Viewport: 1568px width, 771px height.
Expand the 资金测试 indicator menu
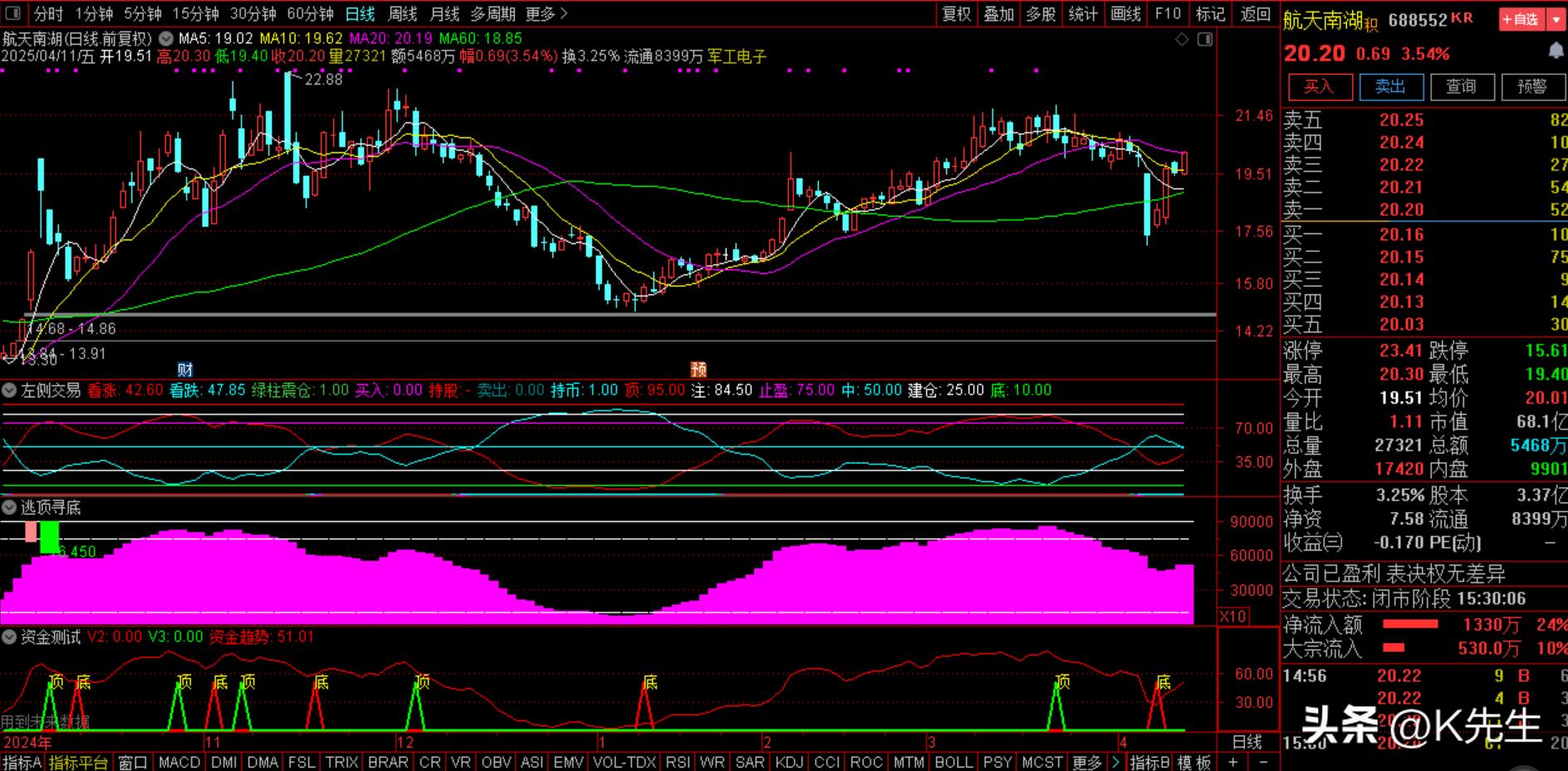(x=9, y=637)
